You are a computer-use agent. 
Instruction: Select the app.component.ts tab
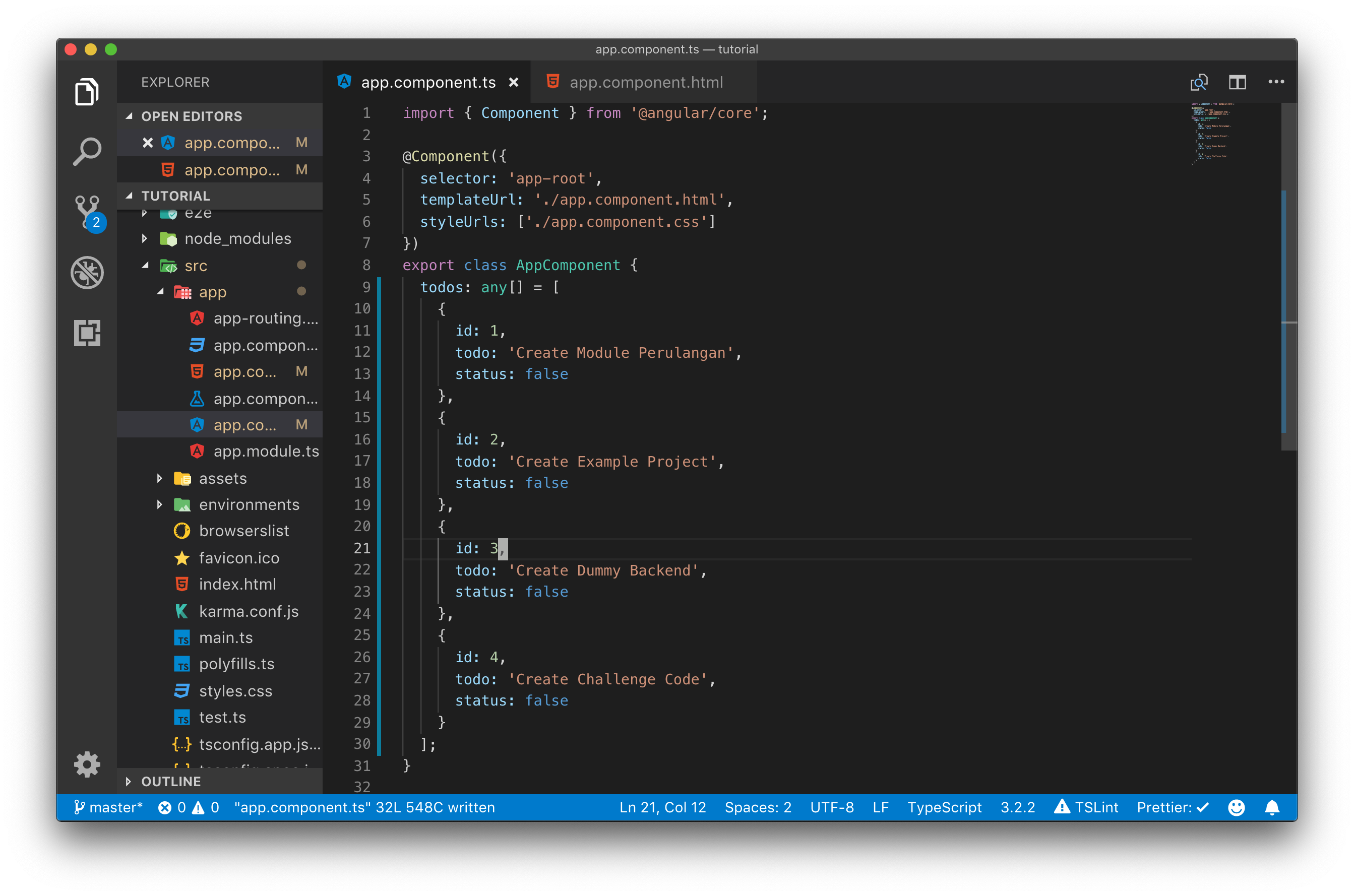pyautogui.click(x=427, y=82)
